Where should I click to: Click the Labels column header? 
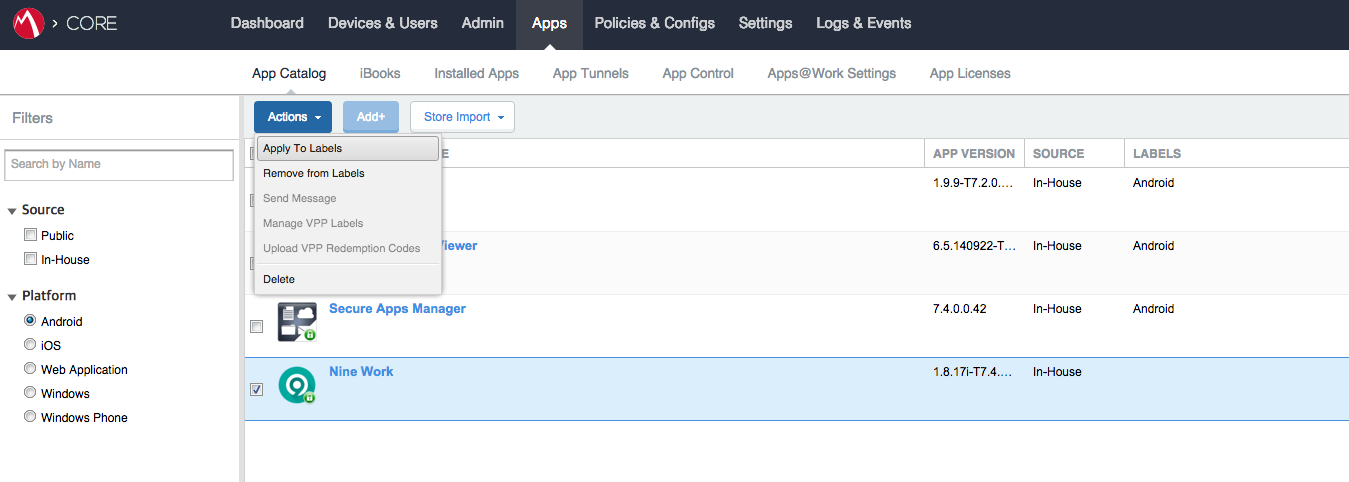(x=1157, y=154)
